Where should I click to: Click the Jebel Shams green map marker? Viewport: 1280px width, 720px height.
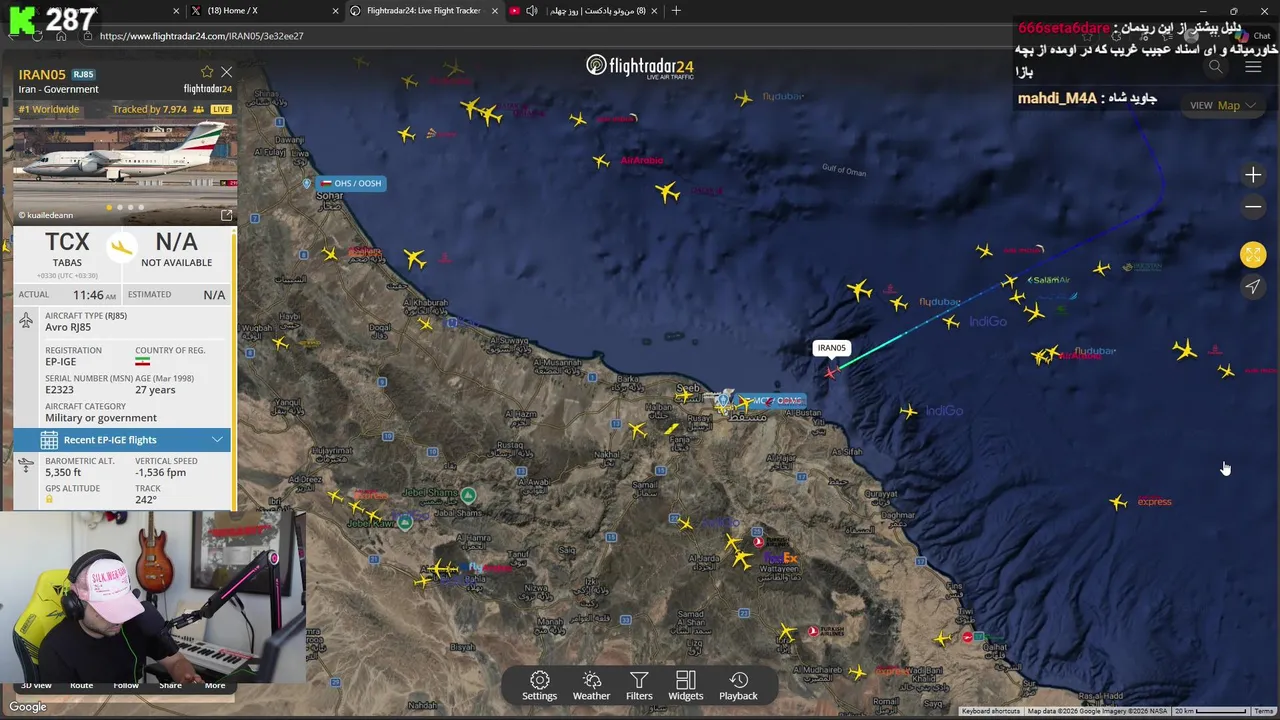(468, 494)
